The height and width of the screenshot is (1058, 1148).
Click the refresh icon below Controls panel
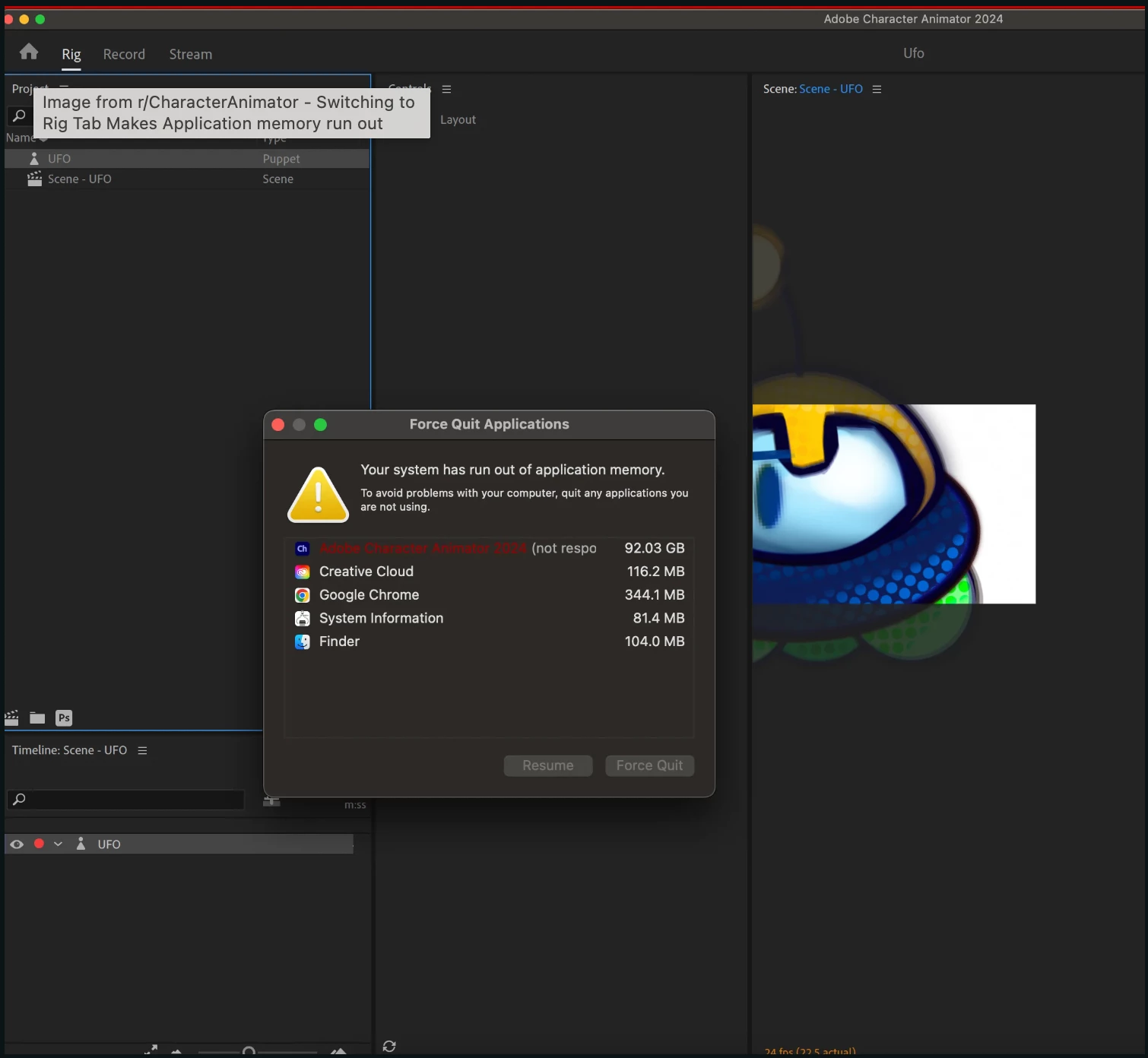[x=389, y=1046]
